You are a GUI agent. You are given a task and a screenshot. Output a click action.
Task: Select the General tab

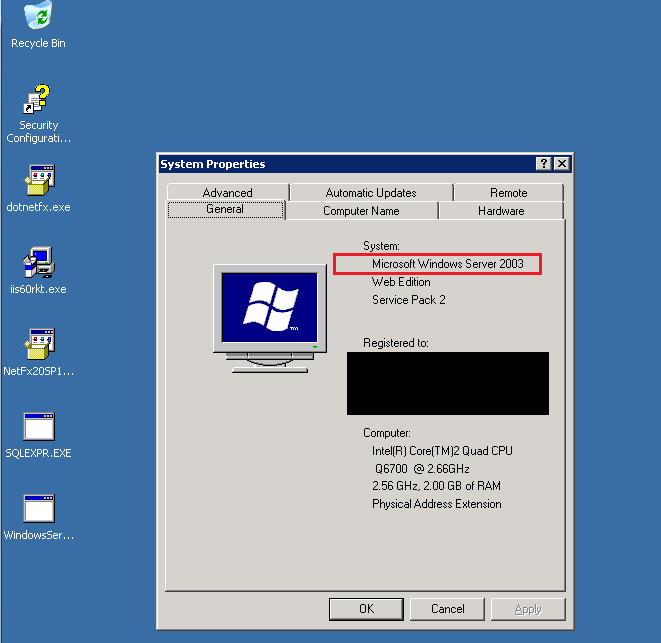tap(225, 210)
